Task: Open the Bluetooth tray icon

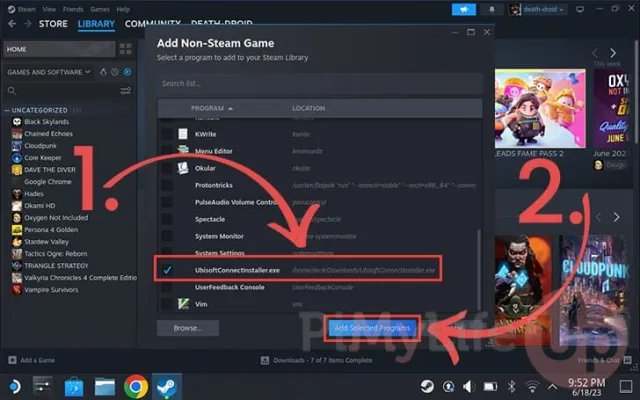Action: (x=511, y=386)
